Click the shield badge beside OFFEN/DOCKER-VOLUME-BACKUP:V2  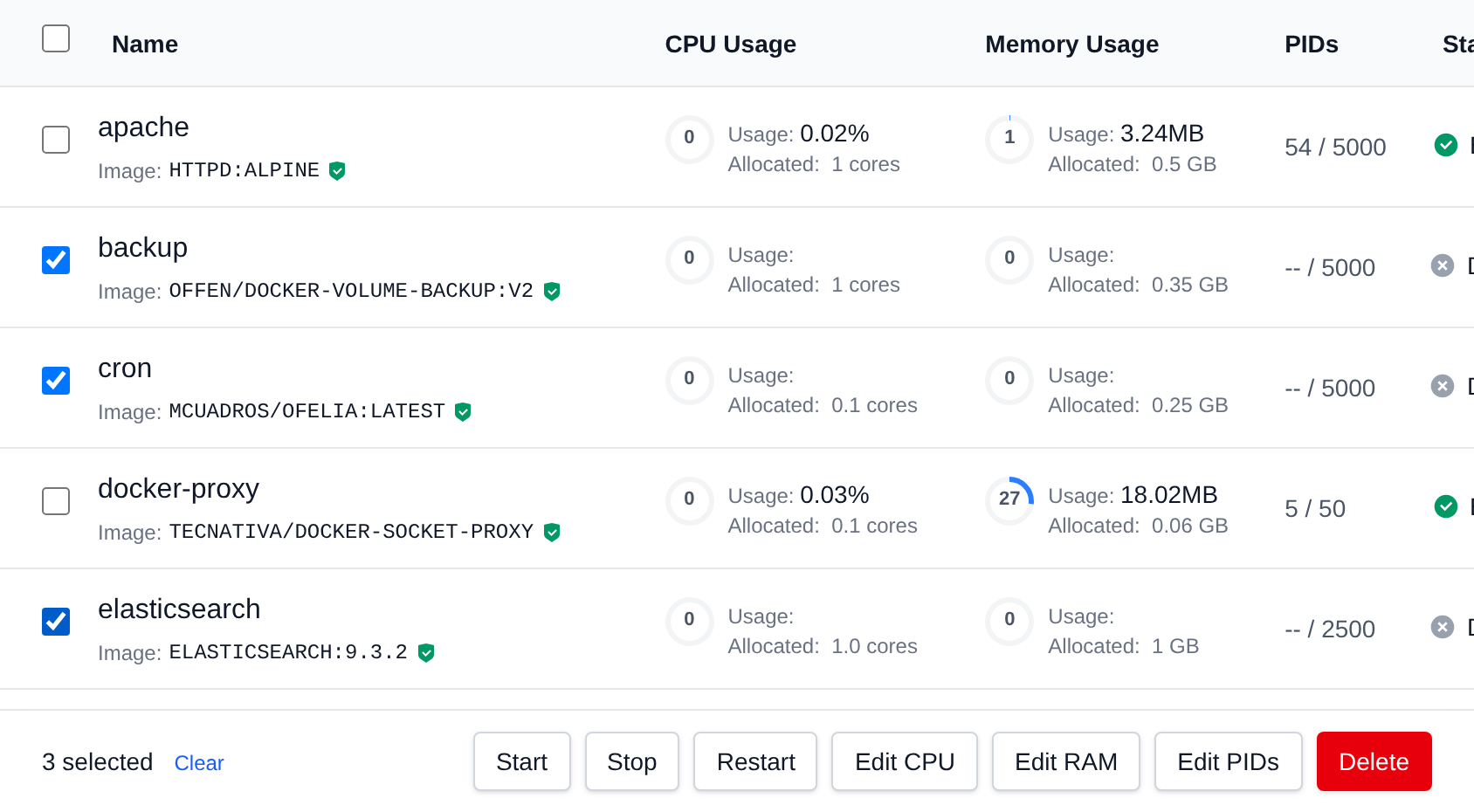pos(552,292)
